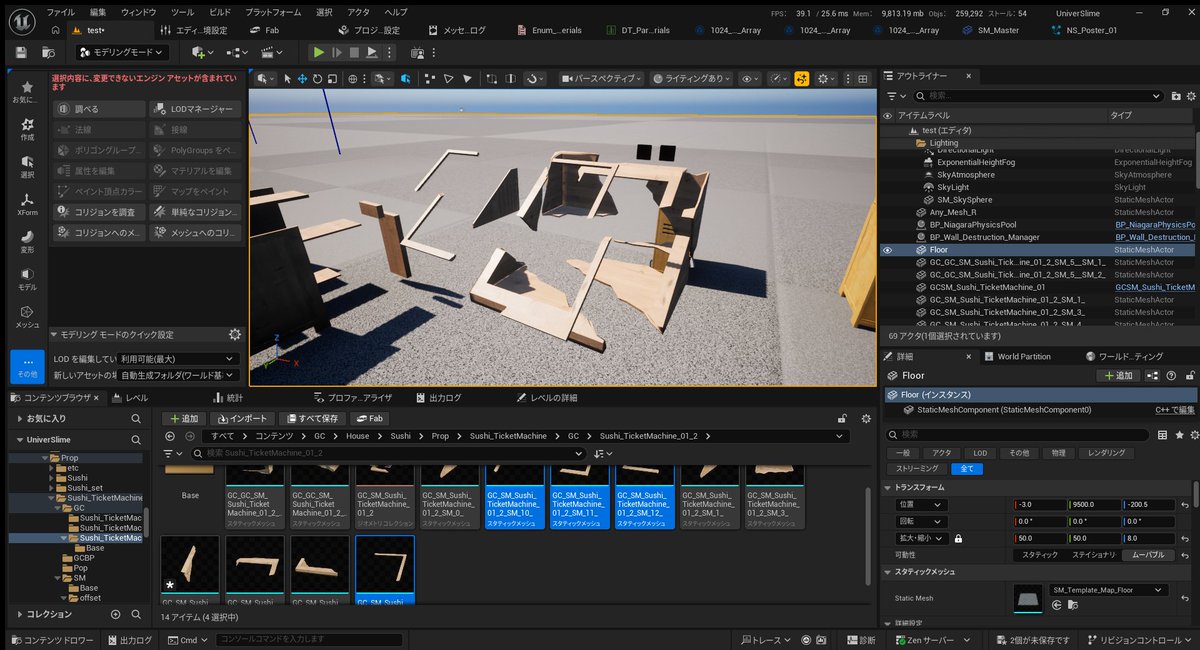Open the パースペクティブ viewport dropdown
Image resolution: width=1200 pixels, height=650 pixels.
tap(602, 78)
